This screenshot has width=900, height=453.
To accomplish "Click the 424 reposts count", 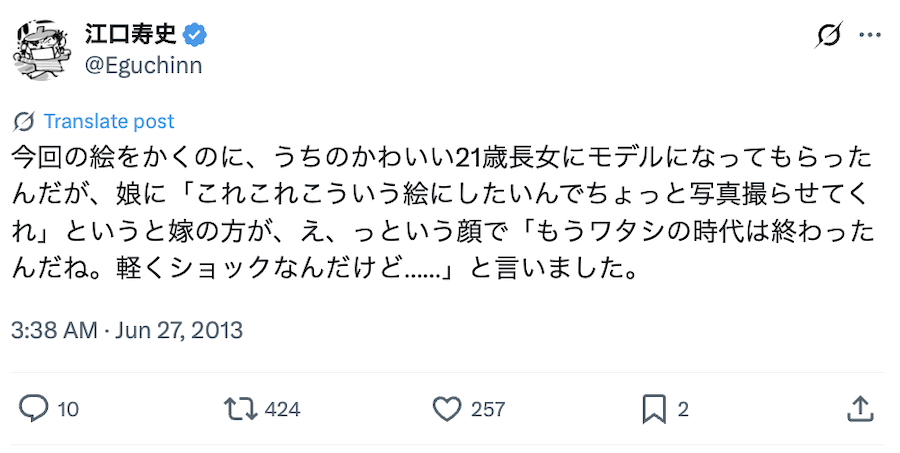I will click(283, 409).
